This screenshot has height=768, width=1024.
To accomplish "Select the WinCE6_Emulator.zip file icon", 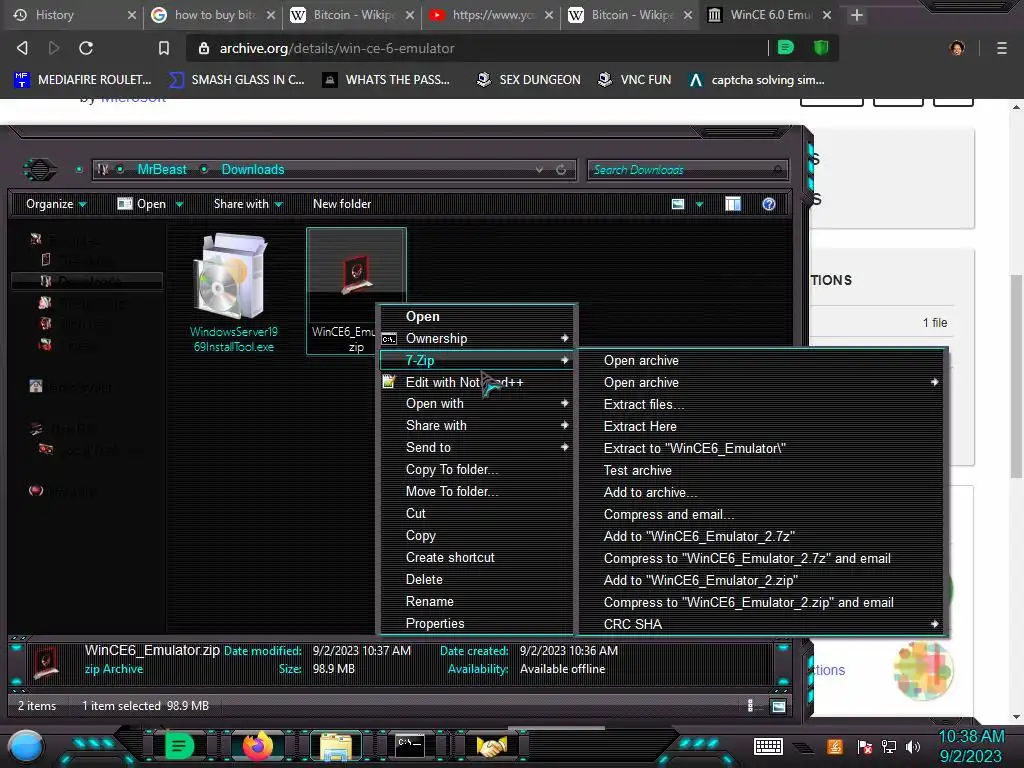I will point(357,273).
